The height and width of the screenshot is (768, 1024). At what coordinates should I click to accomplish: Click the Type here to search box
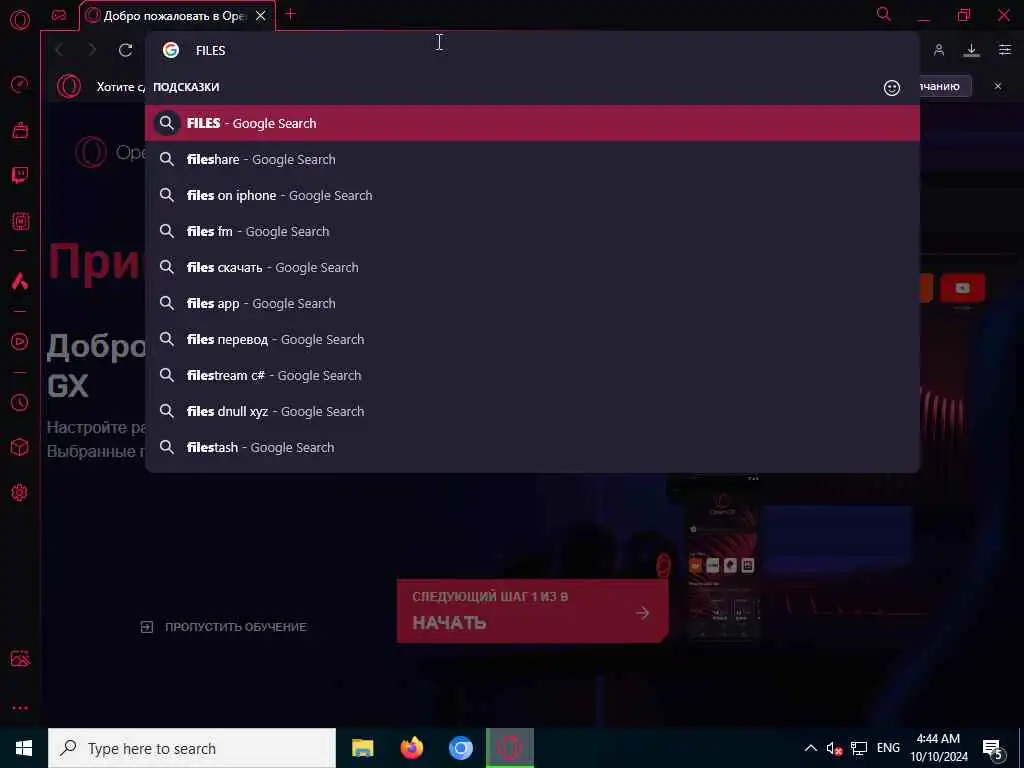(x=192, y=748)
